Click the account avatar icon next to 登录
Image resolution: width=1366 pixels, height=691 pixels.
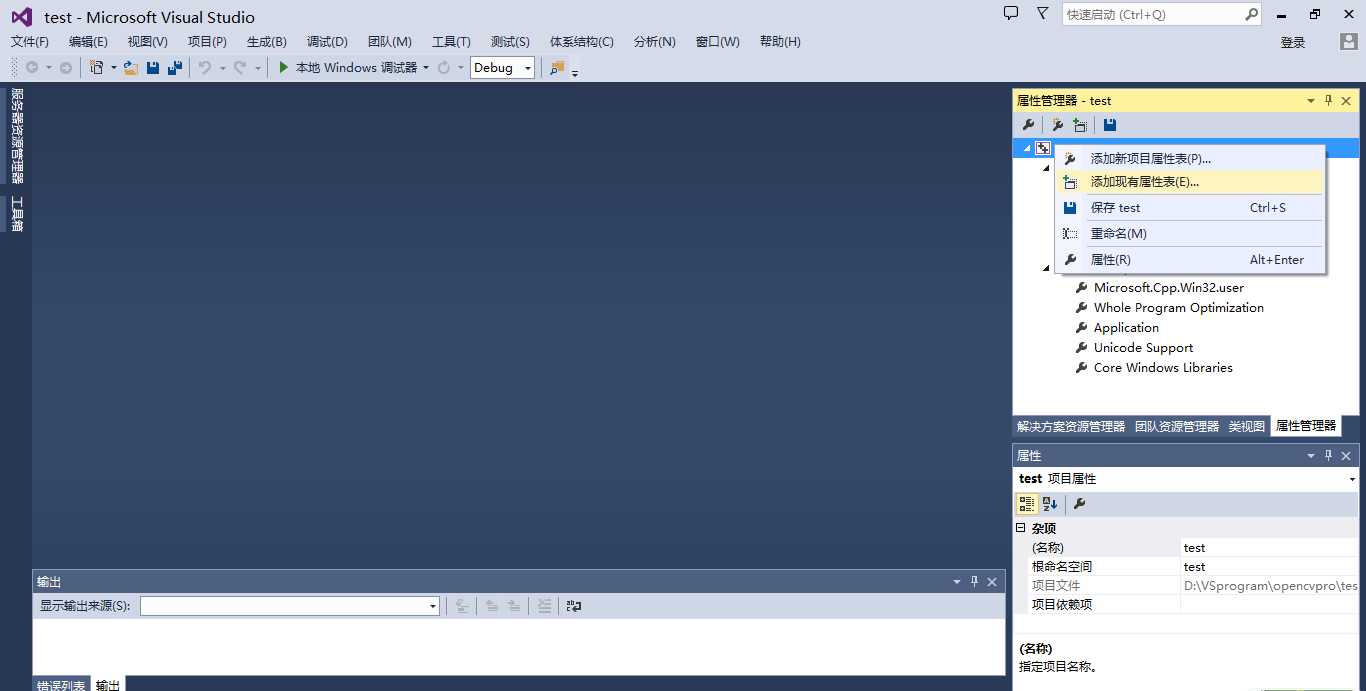pyautogui.click(x=1349, y=41)
